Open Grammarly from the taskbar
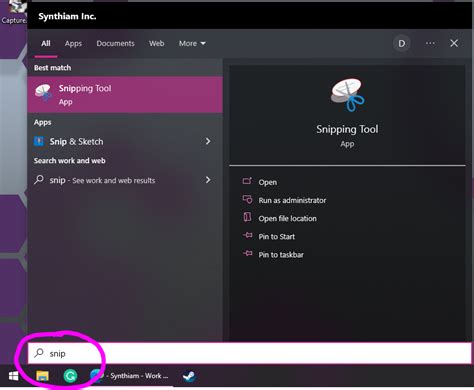The width and height of the screenshot is (474, 390). click(70, 376)
